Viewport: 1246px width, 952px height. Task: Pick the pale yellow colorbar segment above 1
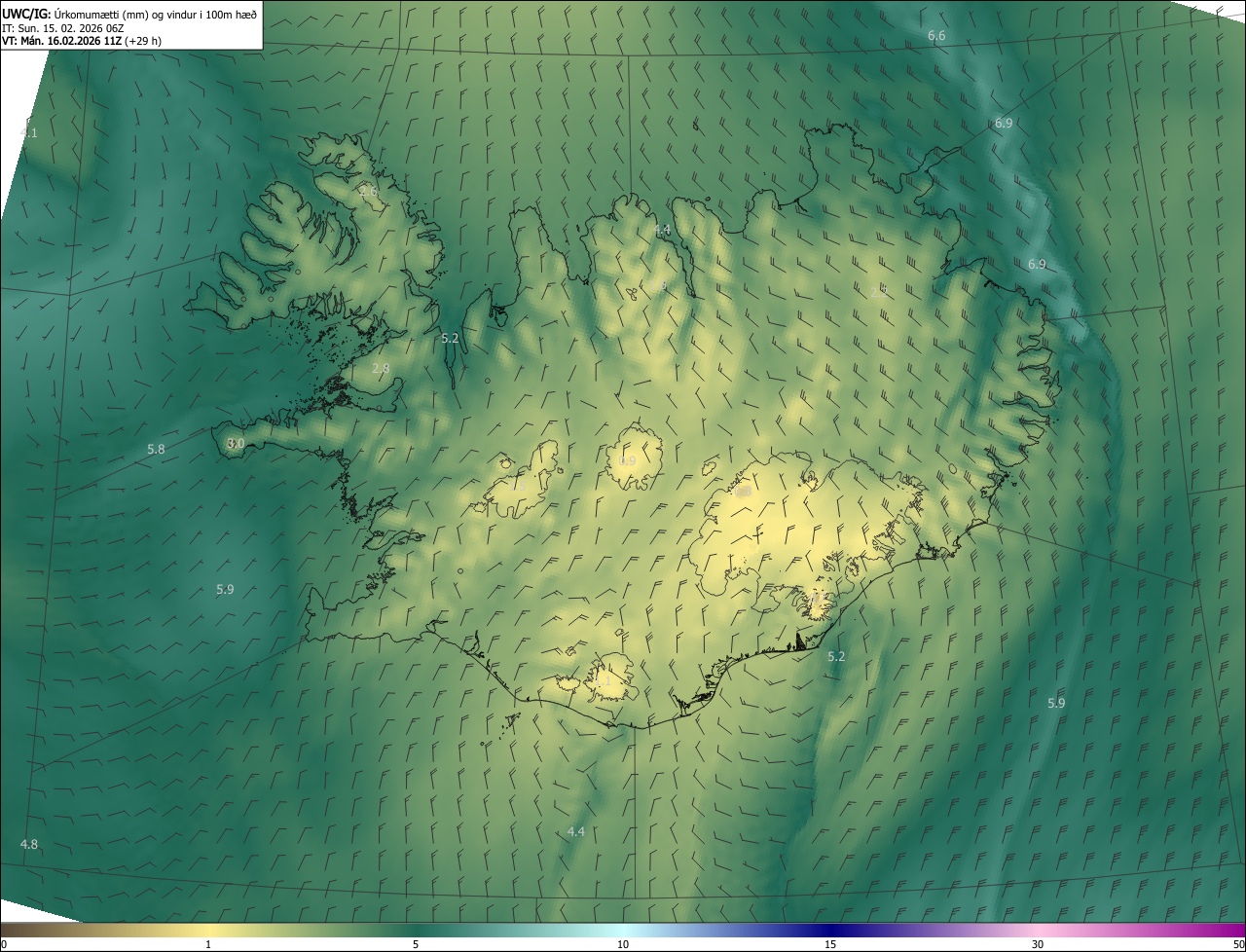[208, 930]
